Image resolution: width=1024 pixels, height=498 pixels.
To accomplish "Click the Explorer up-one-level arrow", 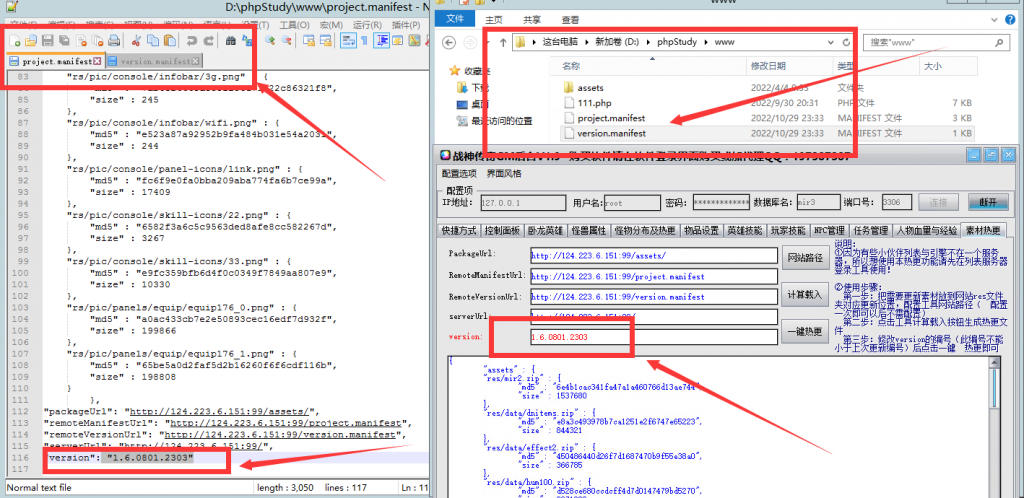I will [503, 42].
